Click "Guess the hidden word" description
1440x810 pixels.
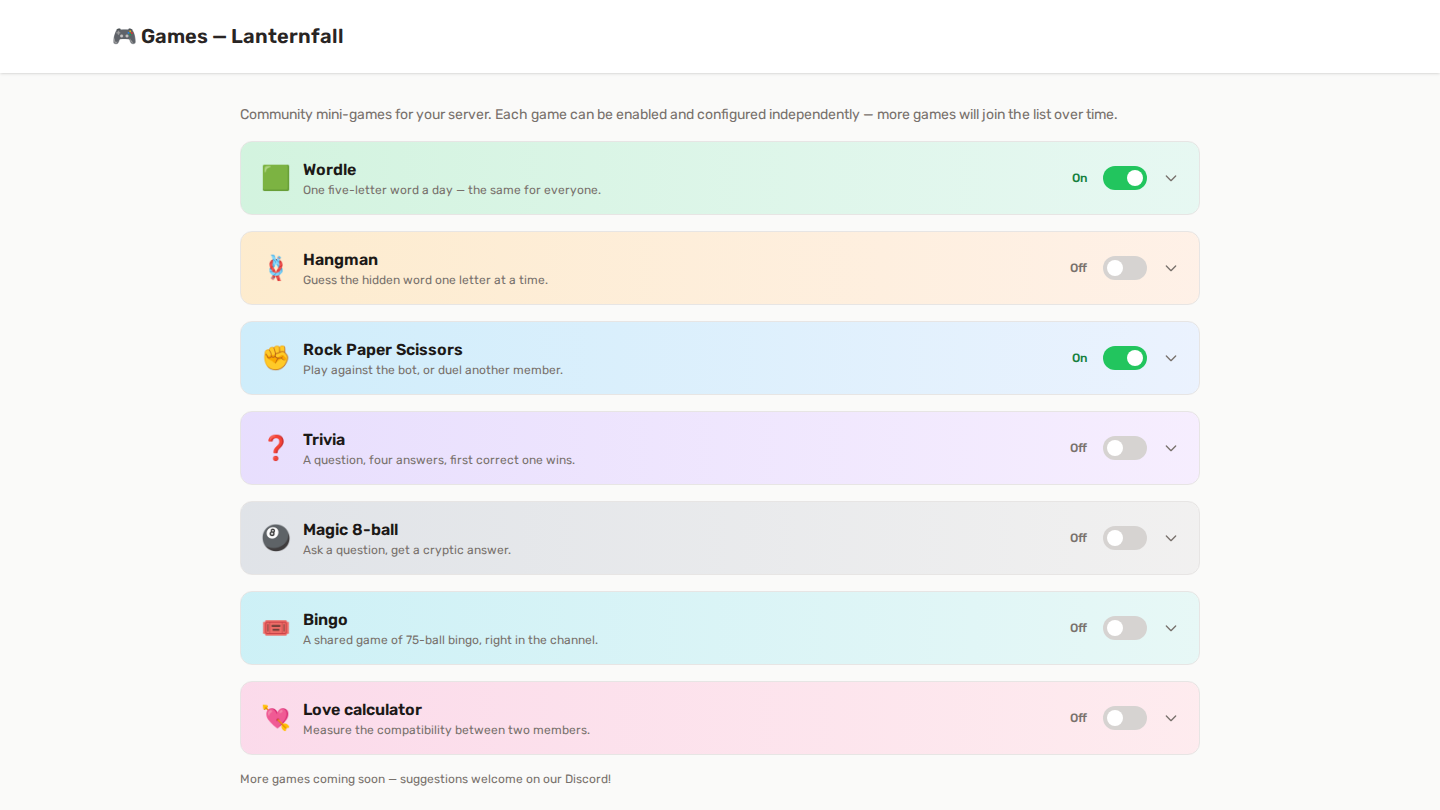pyautogui.click(x=425, y=280)
